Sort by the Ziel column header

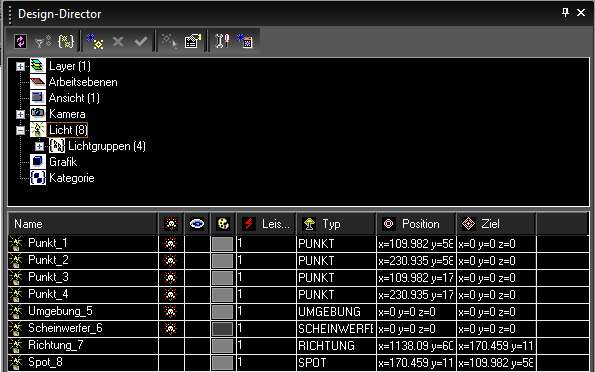click(496, 224)
